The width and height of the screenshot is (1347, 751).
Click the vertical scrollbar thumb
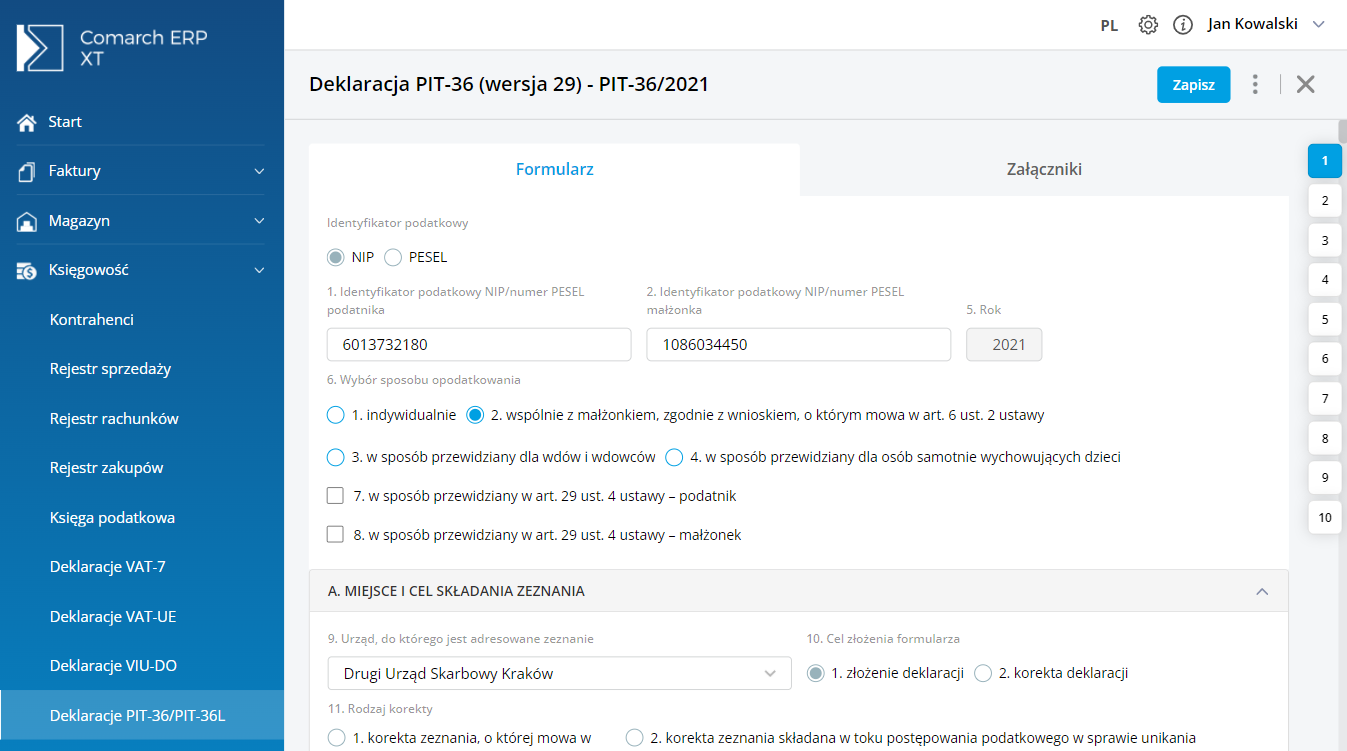(x=1342, y=132)
